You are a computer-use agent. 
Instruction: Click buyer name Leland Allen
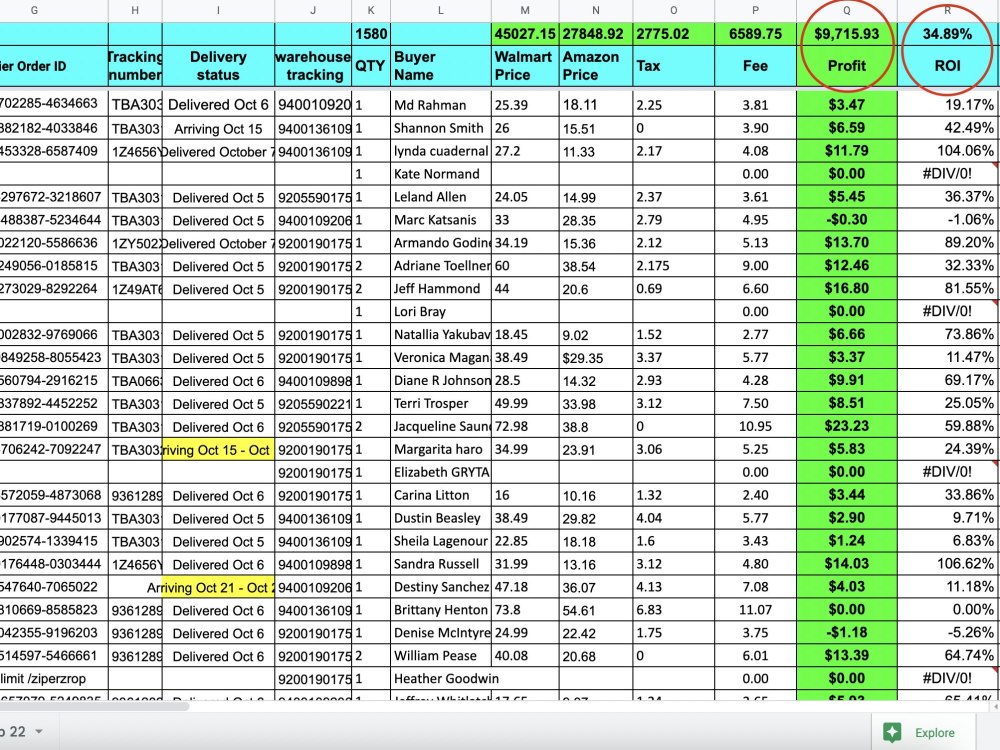430,197
